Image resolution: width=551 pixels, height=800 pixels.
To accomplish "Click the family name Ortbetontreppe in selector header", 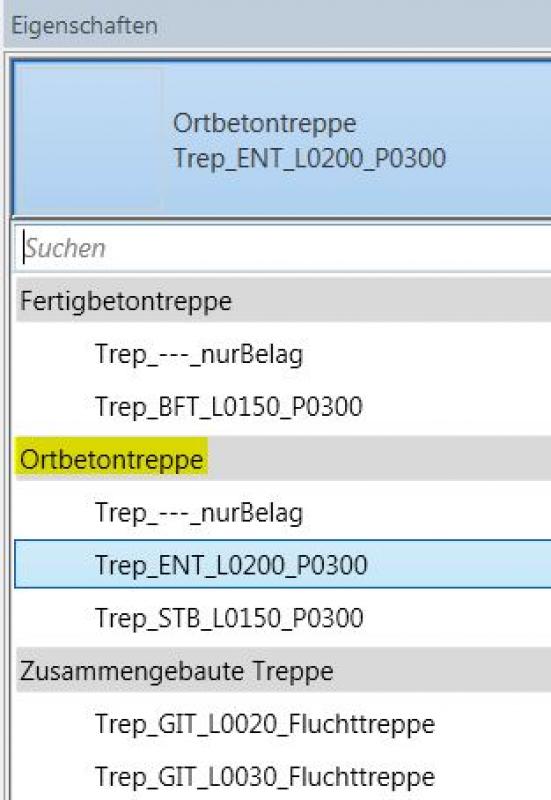I will (265, 124).
